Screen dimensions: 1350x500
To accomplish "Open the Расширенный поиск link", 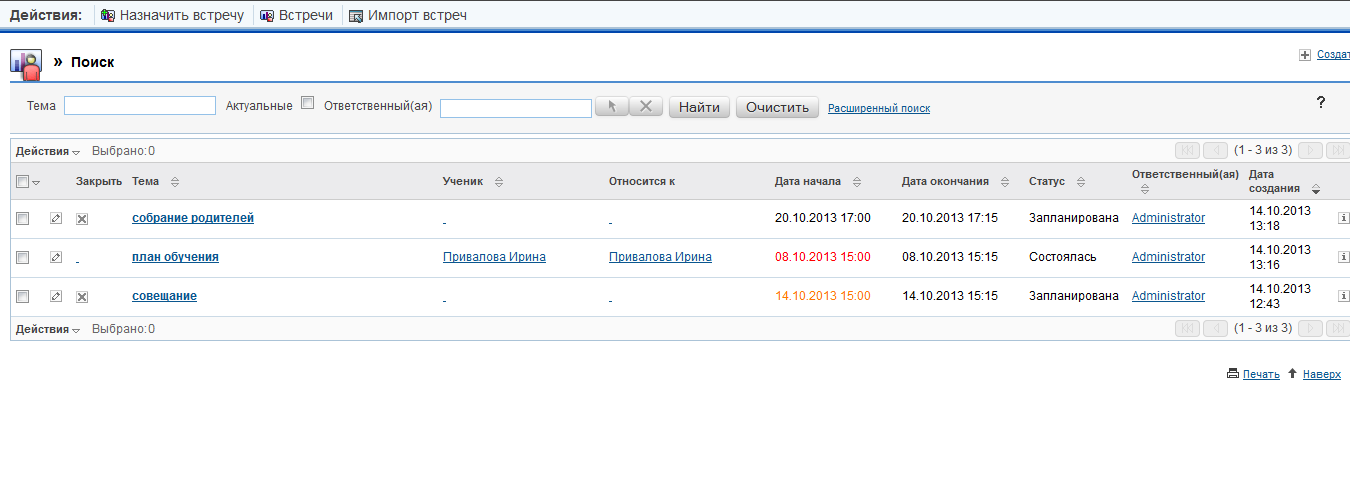I will [x=878, y=108].
